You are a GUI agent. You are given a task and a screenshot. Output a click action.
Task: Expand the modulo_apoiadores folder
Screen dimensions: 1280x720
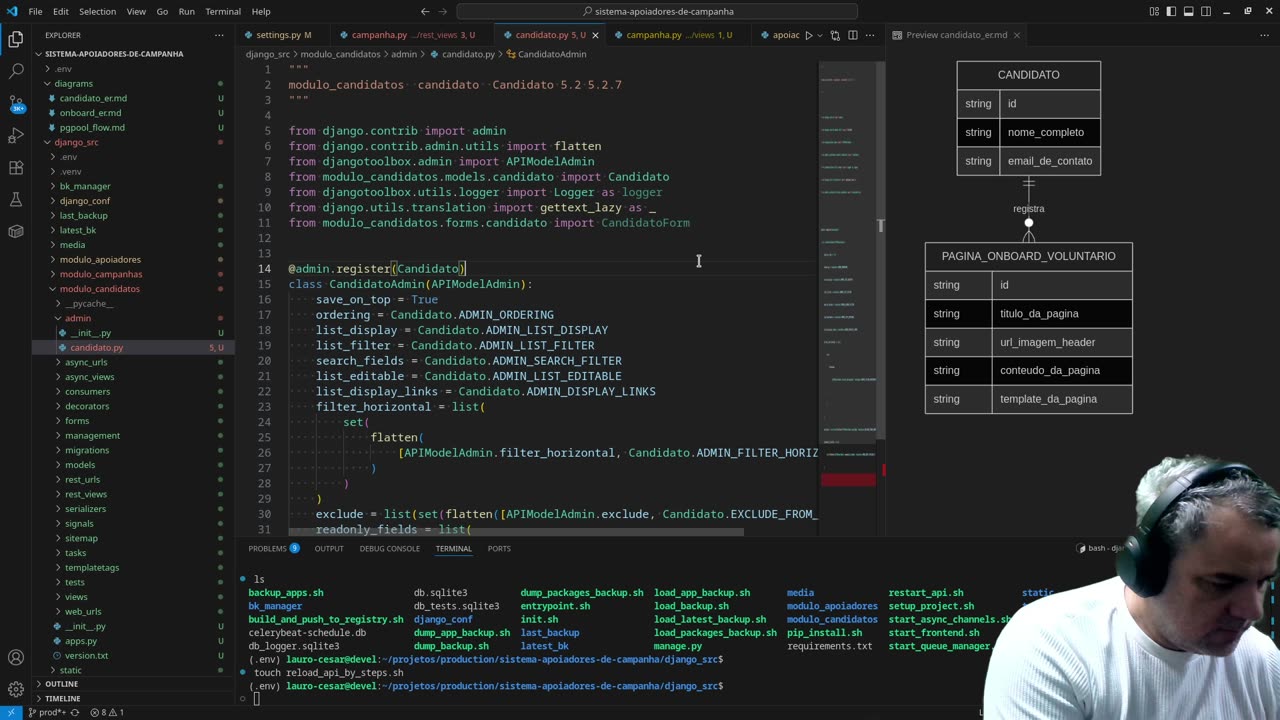point(100,260)
